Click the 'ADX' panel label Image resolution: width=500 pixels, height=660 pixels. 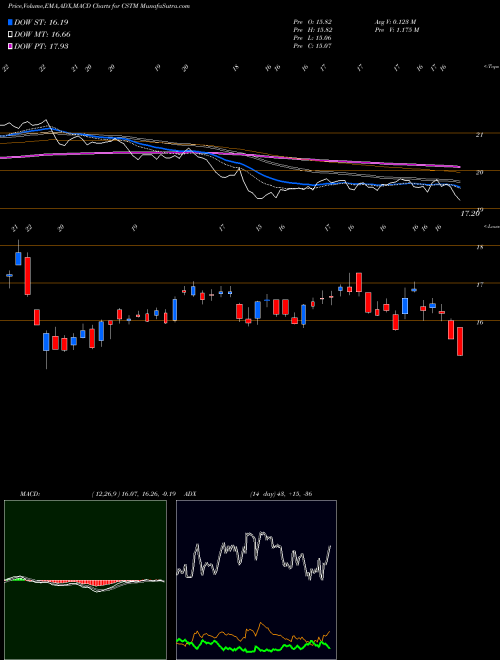click(190, 494)
